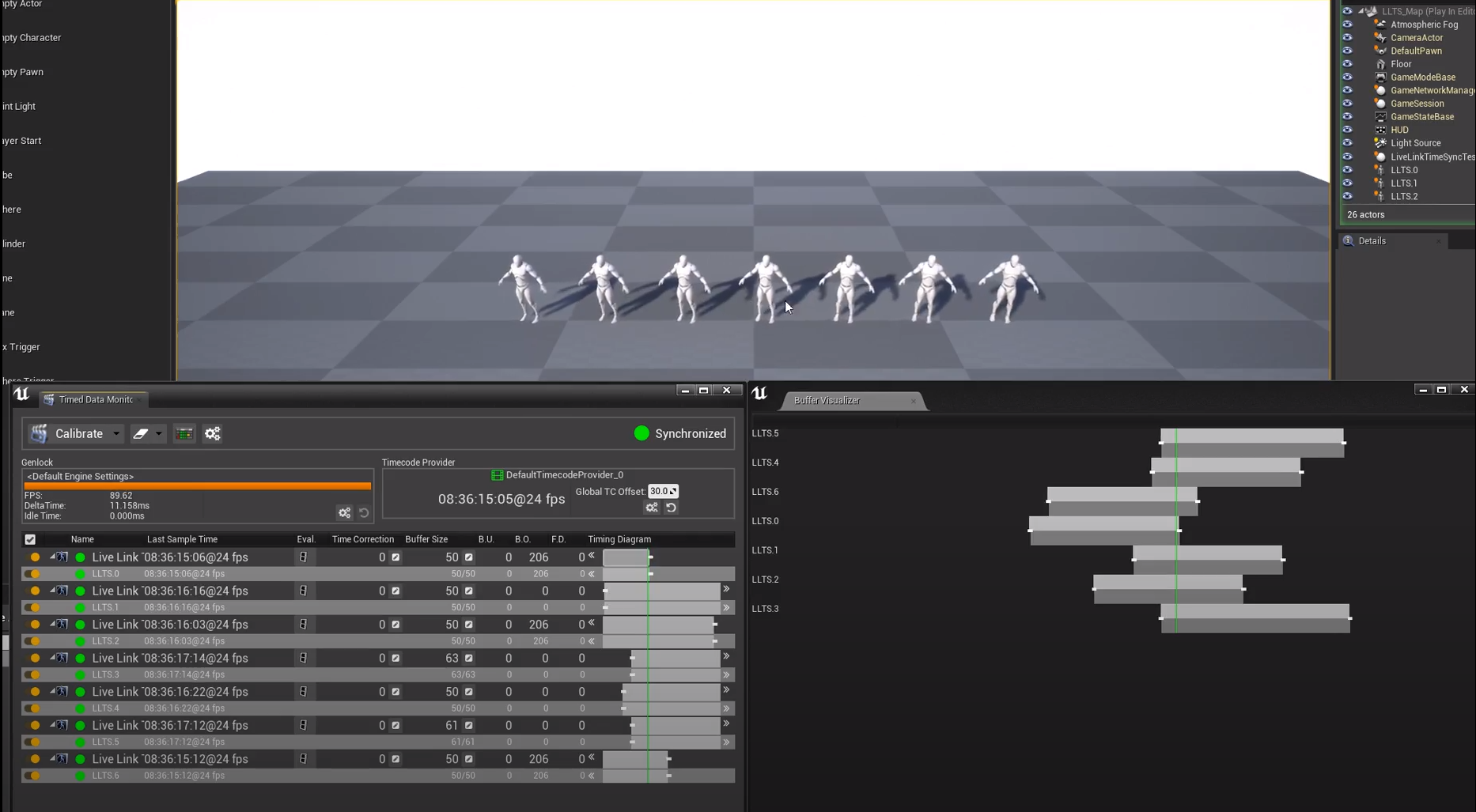1476x812 pixels.
Task: Collapse the 08:36:16:16 Live Link row
Action: (x=52, y=590)
